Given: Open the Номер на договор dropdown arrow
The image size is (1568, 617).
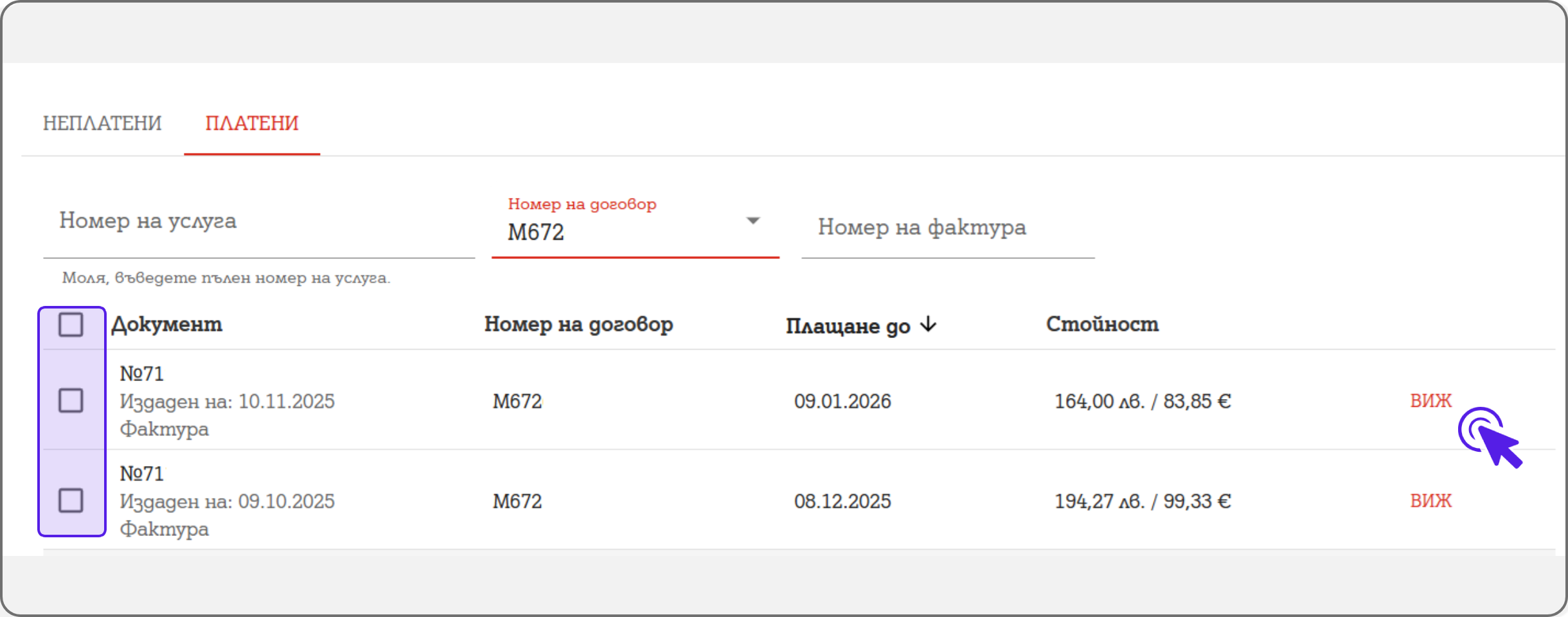Looking at the screenshot, I should click(x=753, y=221).
